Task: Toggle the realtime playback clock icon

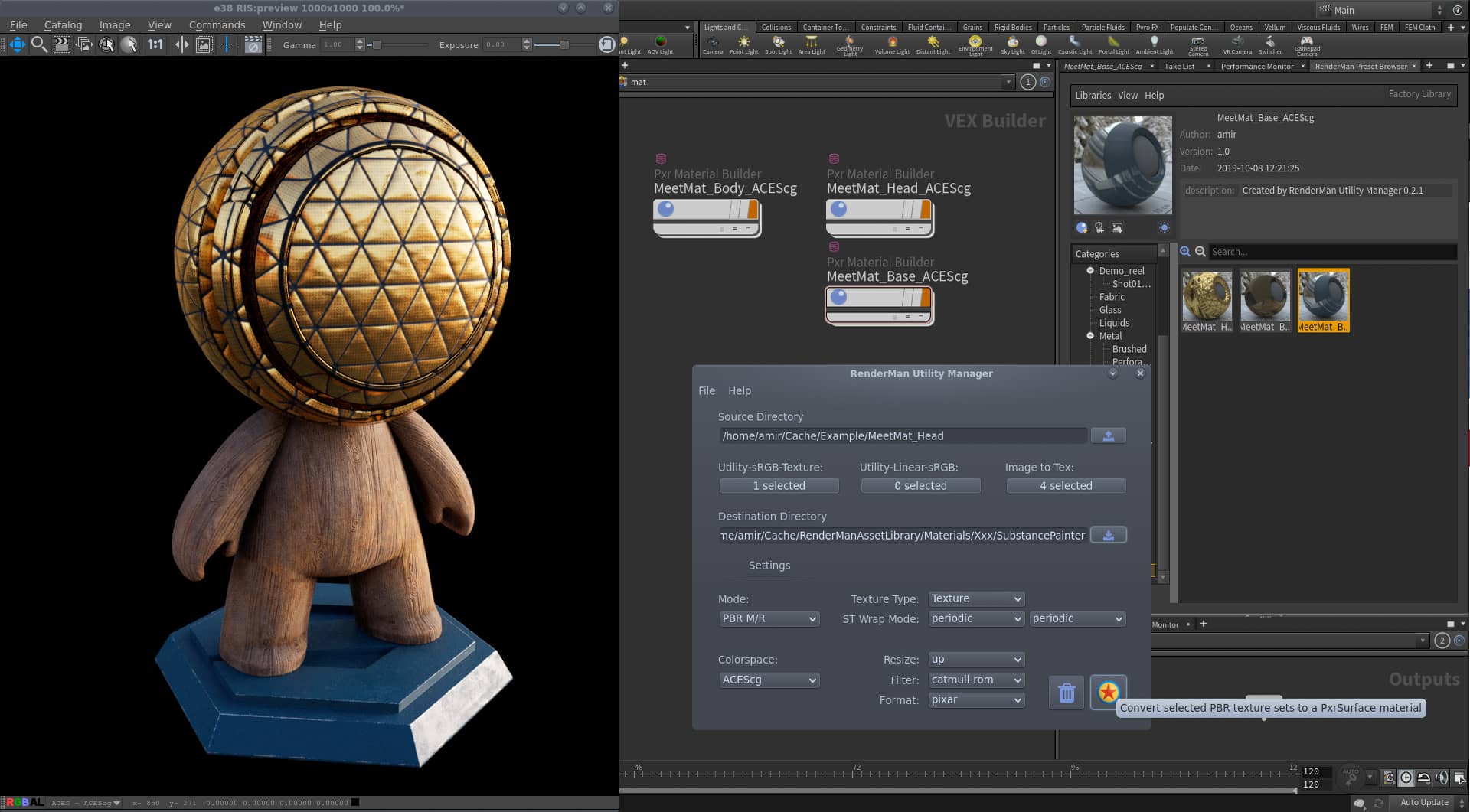Action: point(1406,778)
